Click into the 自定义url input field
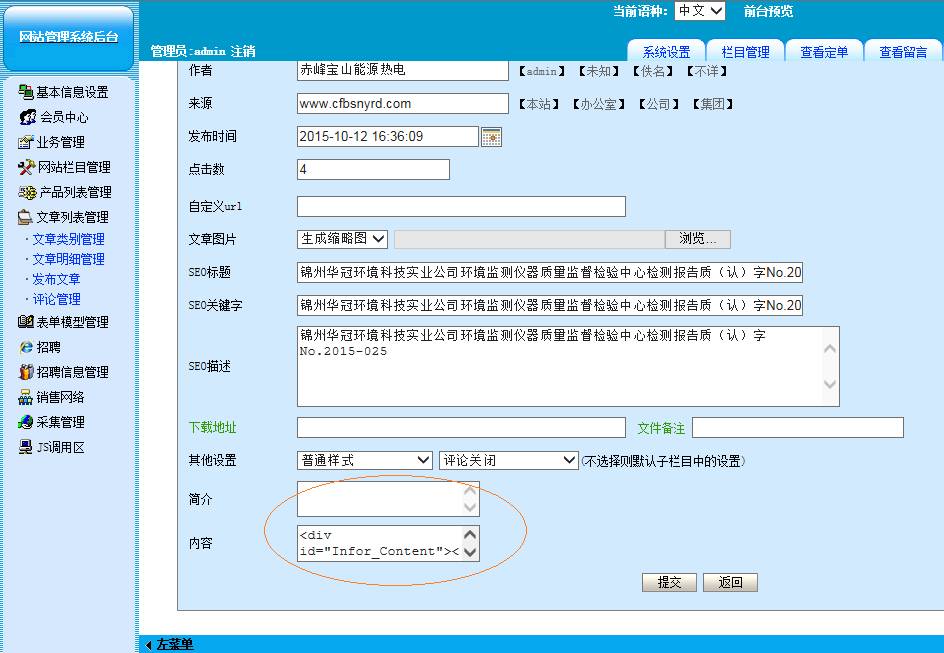This screenshot has height=653, width=944. tap(461, 207)
